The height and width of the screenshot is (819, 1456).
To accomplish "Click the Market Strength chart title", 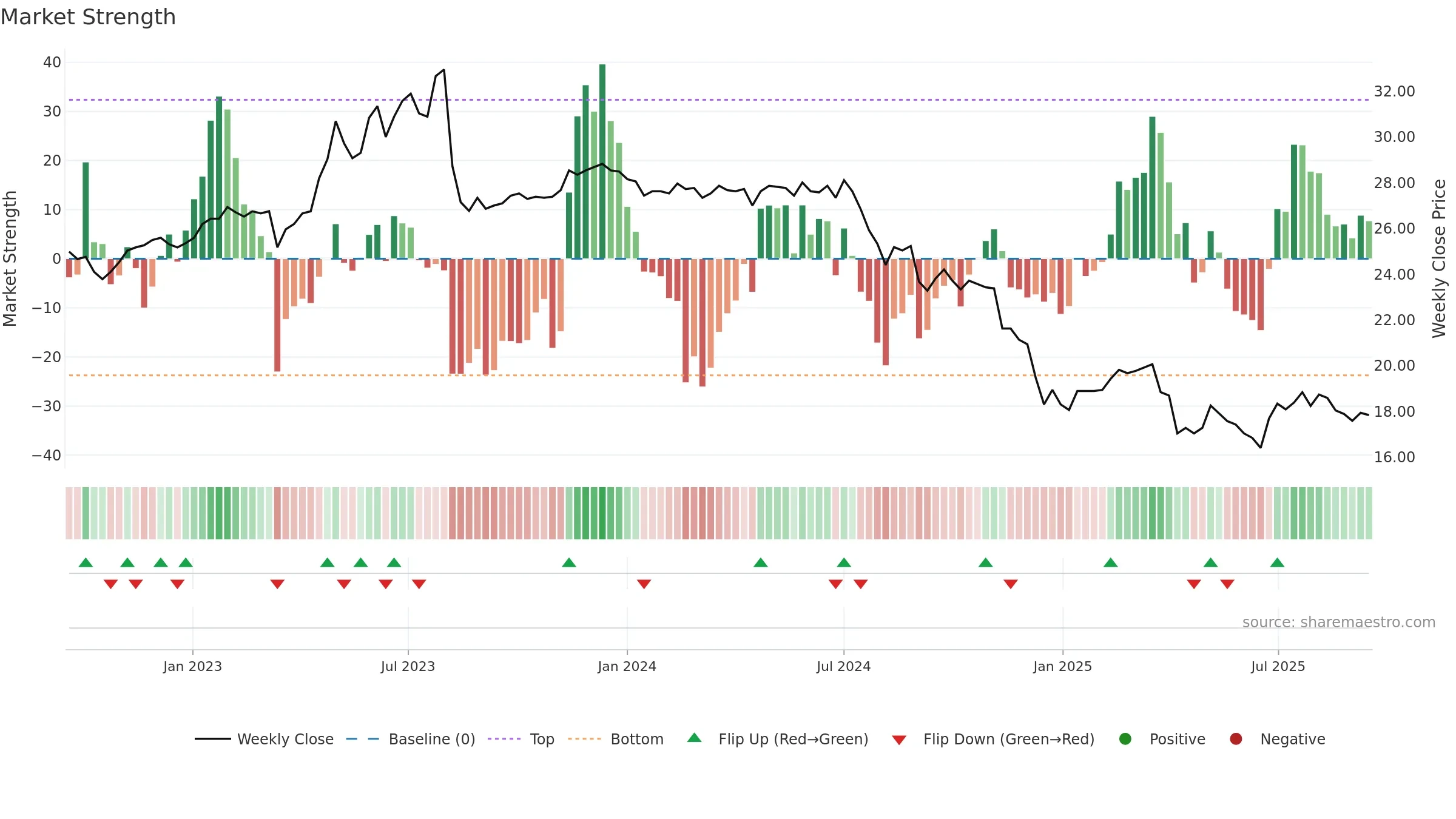I will pos(88,17).
